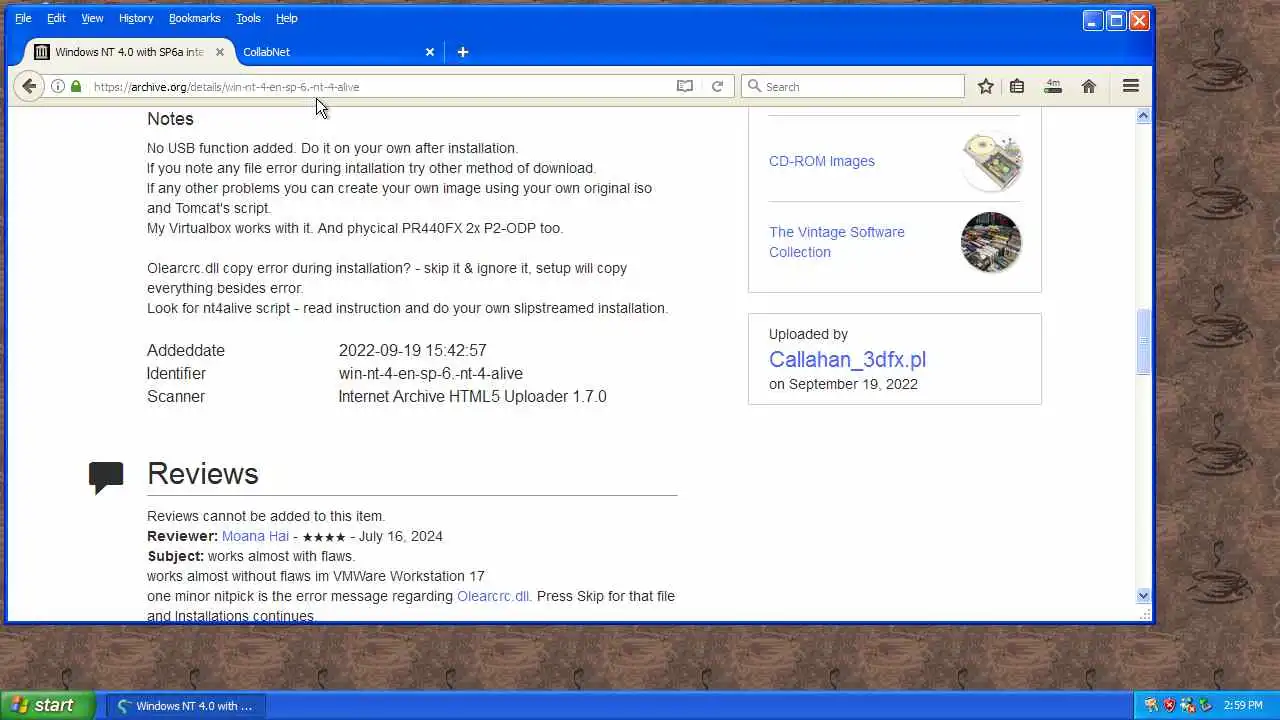Screen dimensions: 1280x720
Task: Open the History menu
Action: pos(136,18)
